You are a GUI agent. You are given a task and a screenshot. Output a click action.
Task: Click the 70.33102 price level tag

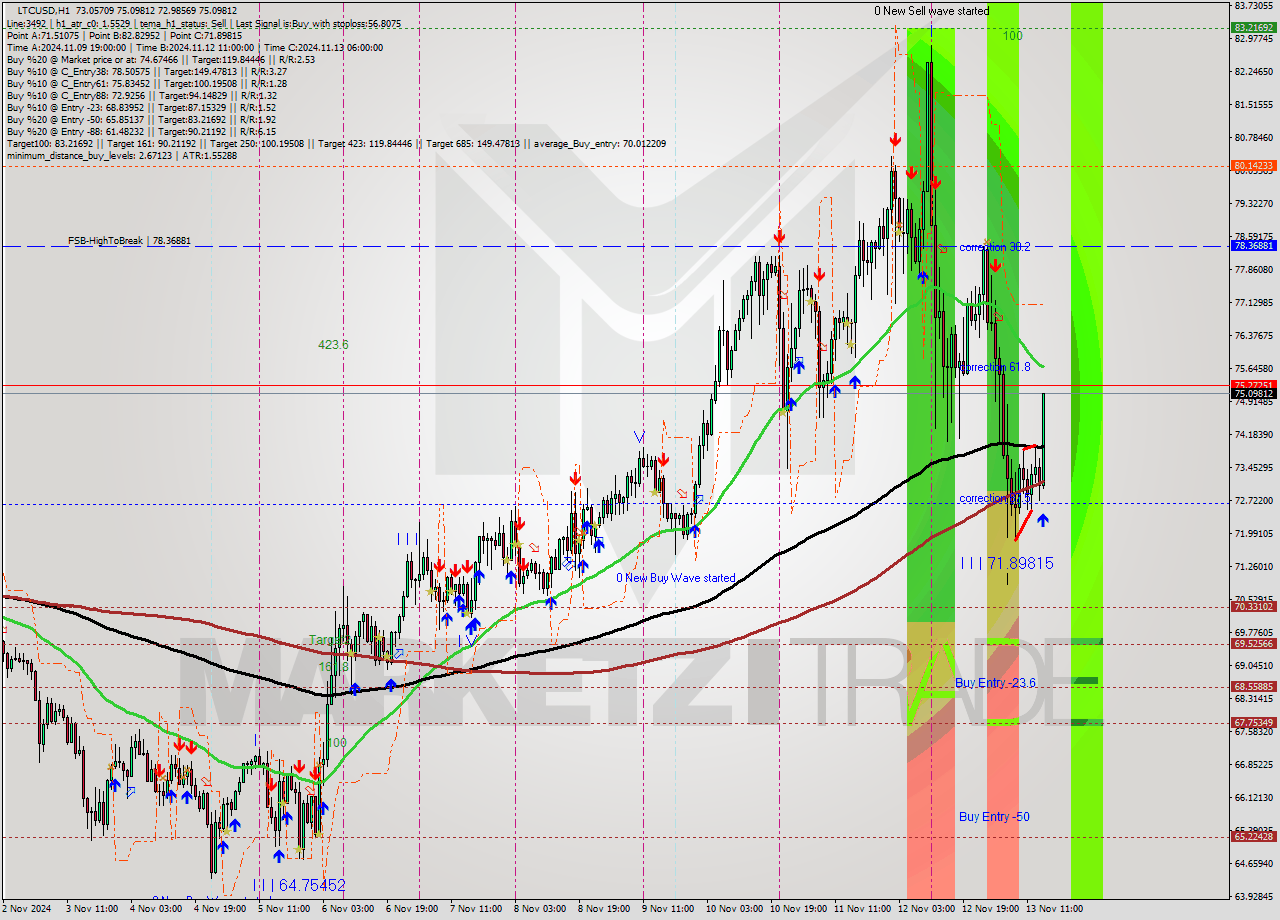click(x=1253, y=607)
